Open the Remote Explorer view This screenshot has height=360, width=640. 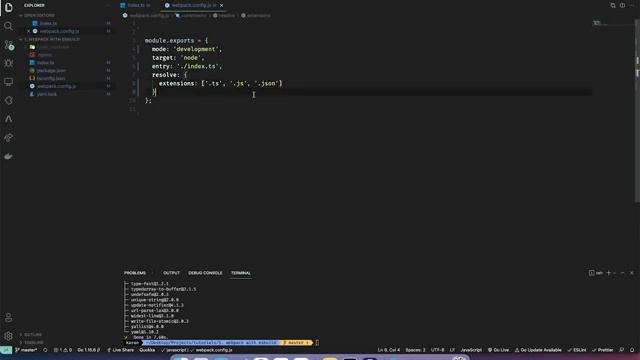(9, 82)
